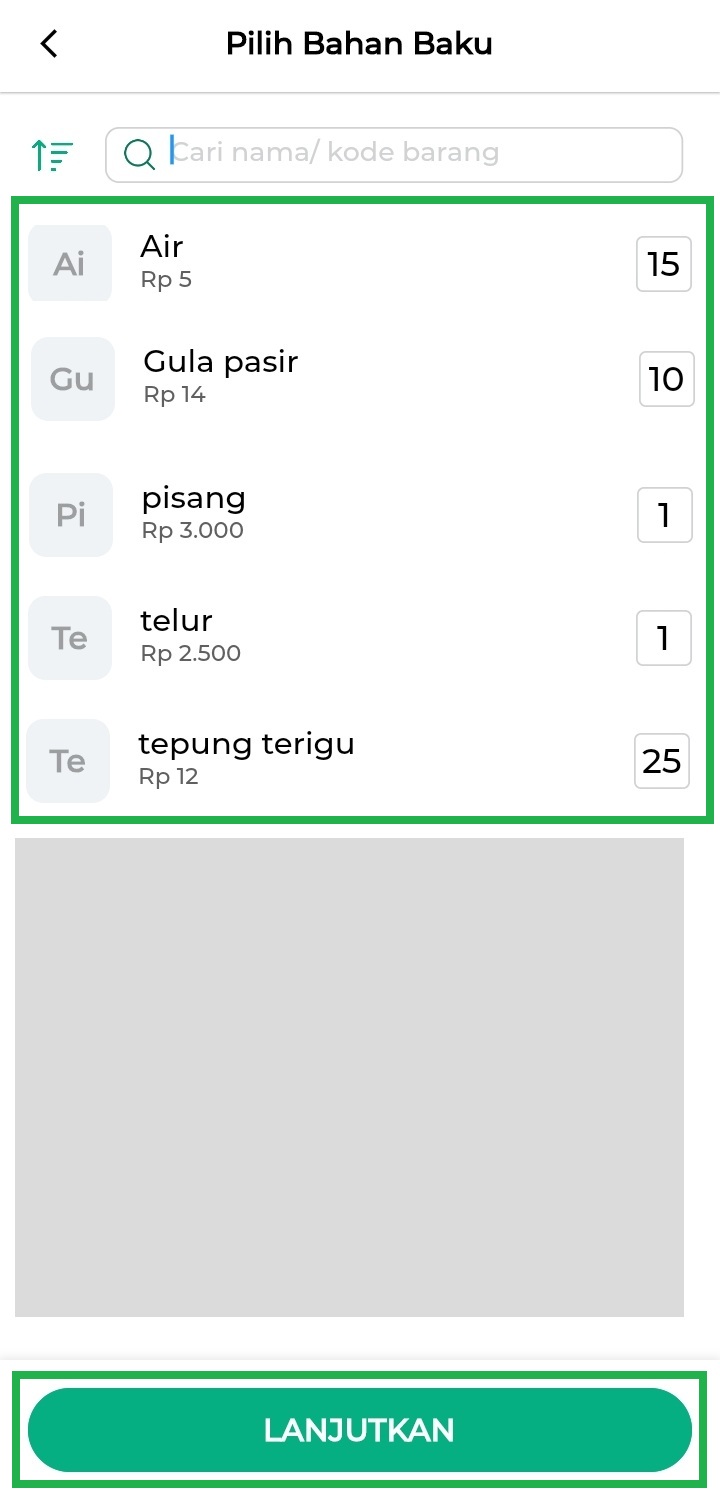
Task: Pick the tepung terigu item name
Action: pyautogui.click(x=247, y=744)
